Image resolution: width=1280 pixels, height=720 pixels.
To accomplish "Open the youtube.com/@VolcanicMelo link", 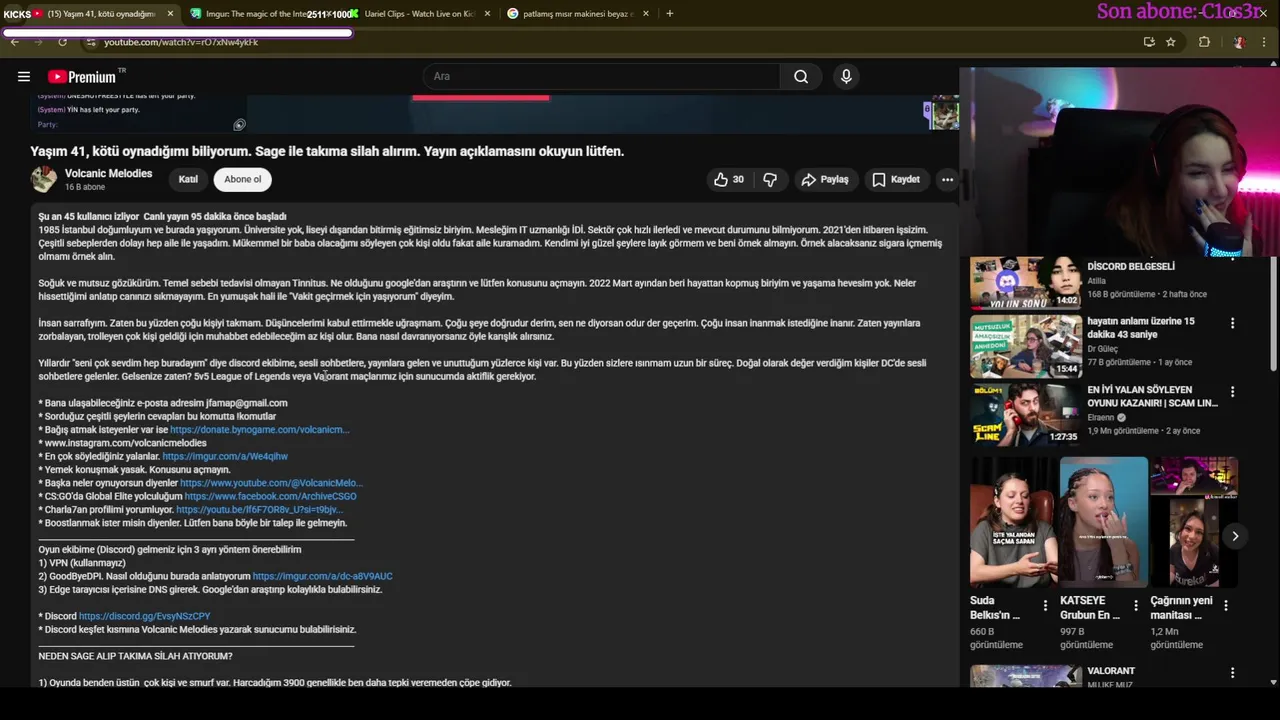I will click(271, 483).
